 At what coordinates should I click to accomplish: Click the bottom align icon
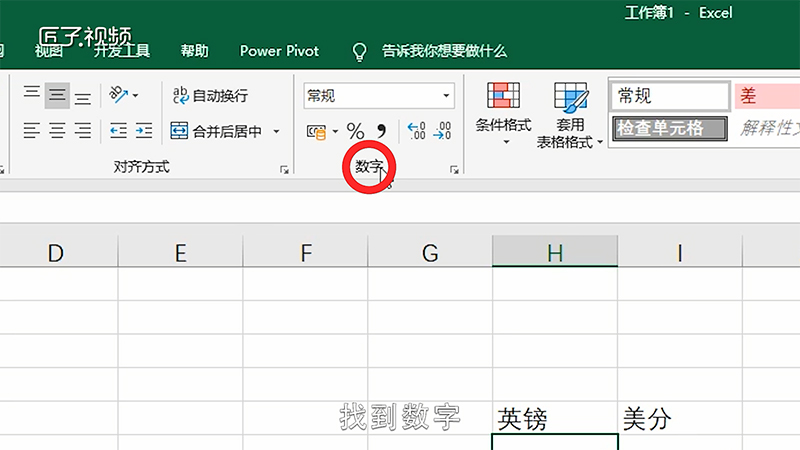coord(83,96)
